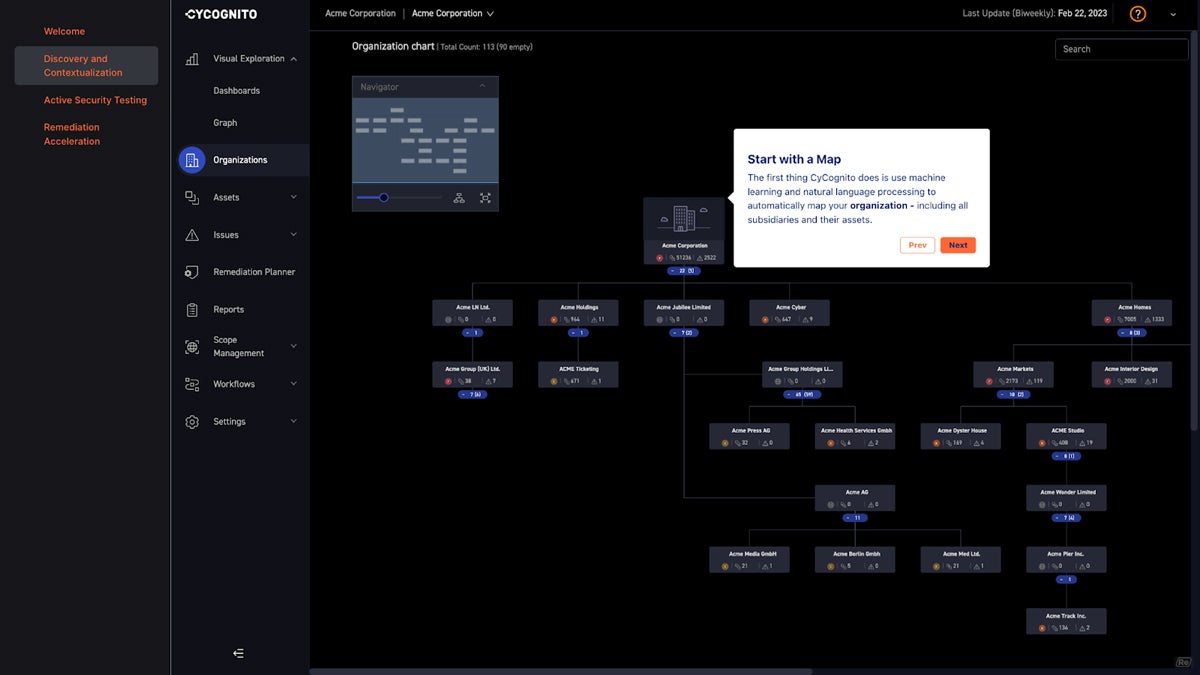Select the Assets icon in the sidebar
This screenshot has width=1200, height=675.
(x=192, y=197)
